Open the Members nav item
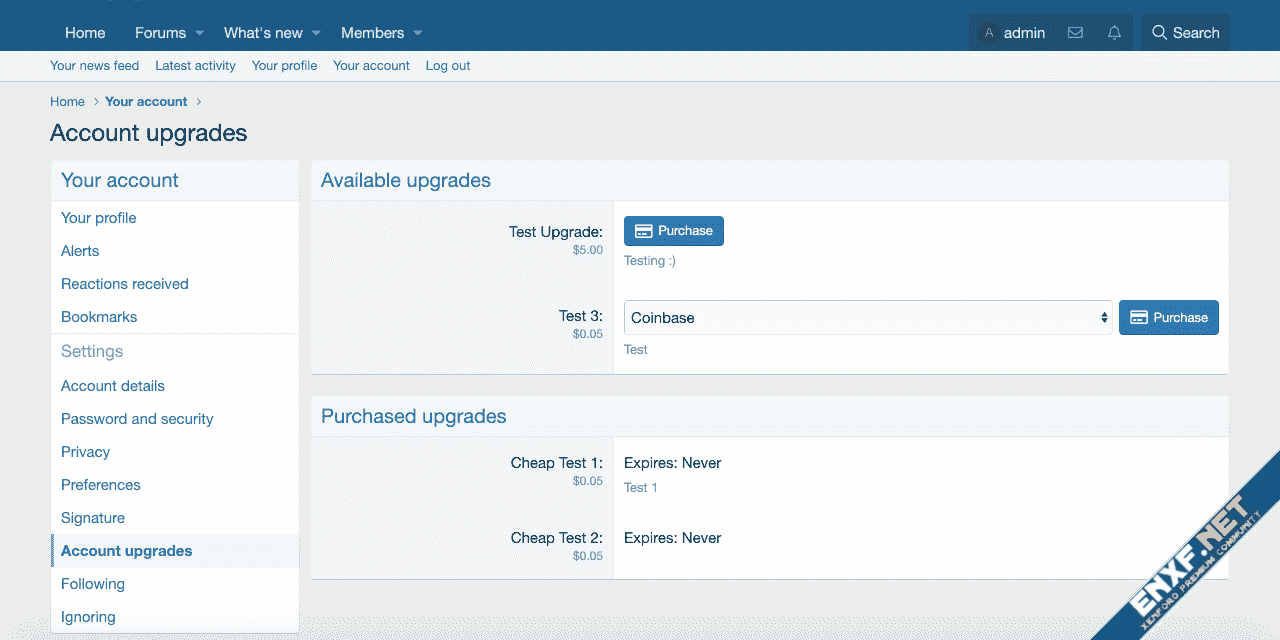Image resolution: width=1280 pixels, height=640 pixels. tap(372, 33)
